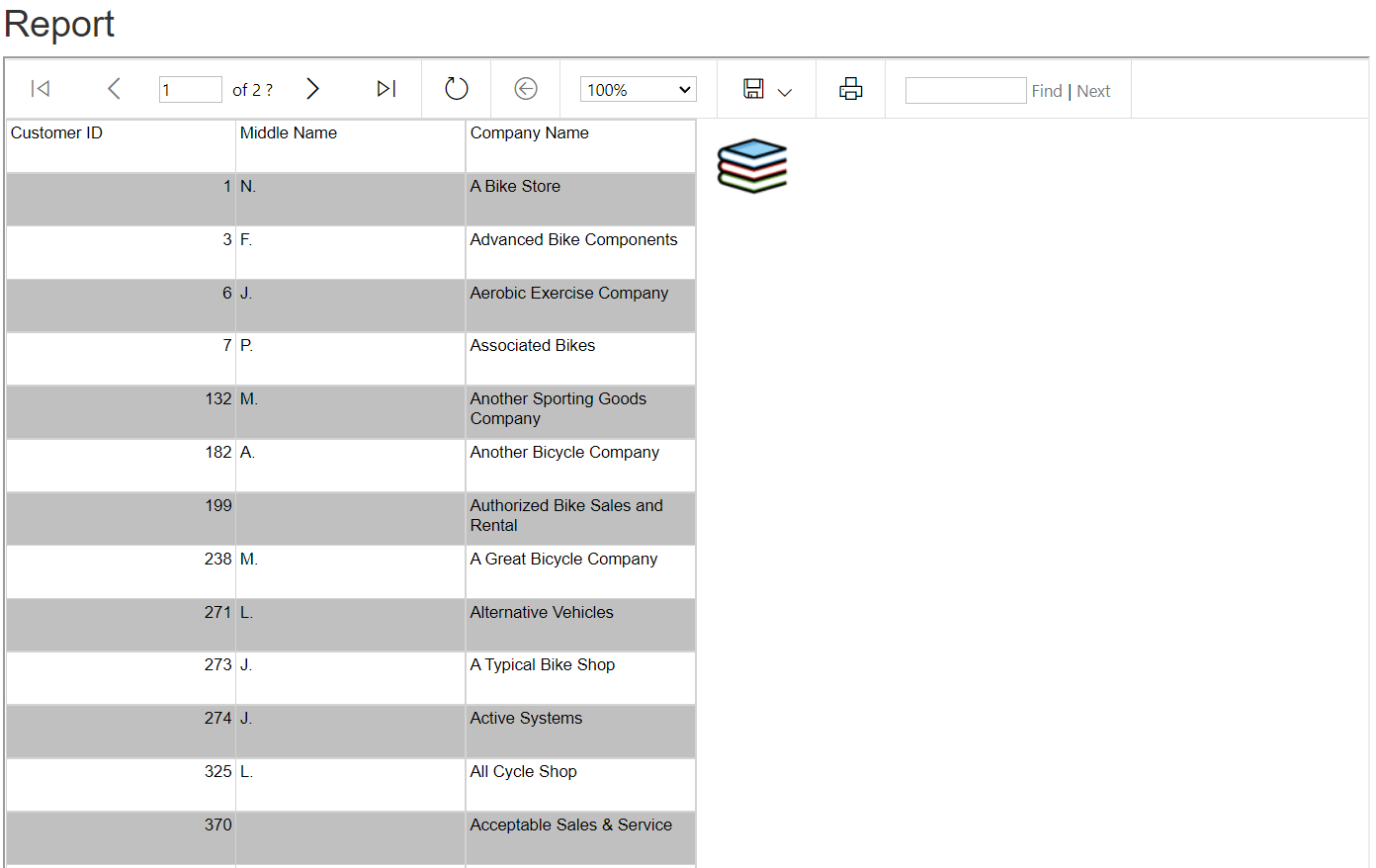Click the Next search result link
This screenshot has height=868, width=1376.
click(x=1093, y=91)
